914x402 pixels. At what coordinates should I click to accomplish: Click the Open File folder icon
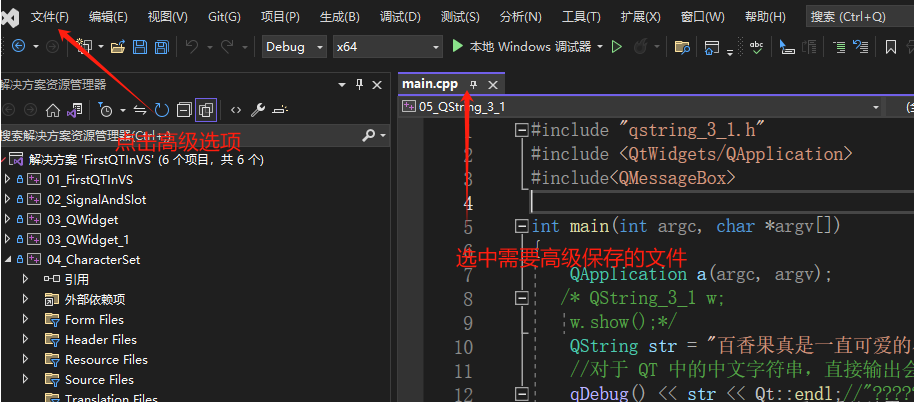click(118, 47)
